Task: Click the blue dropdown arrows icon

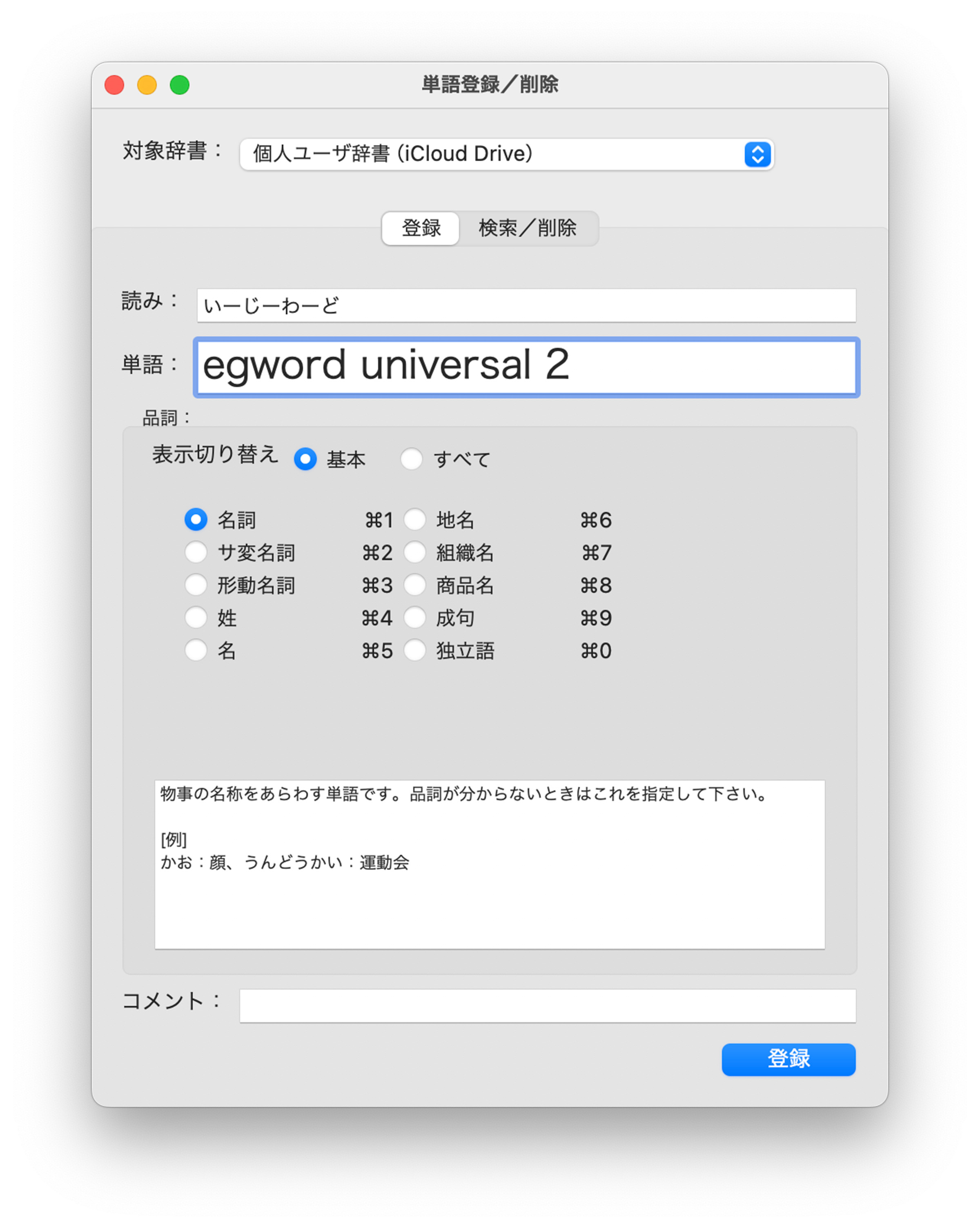Action: pyautogui.click(x=757, y=154)
